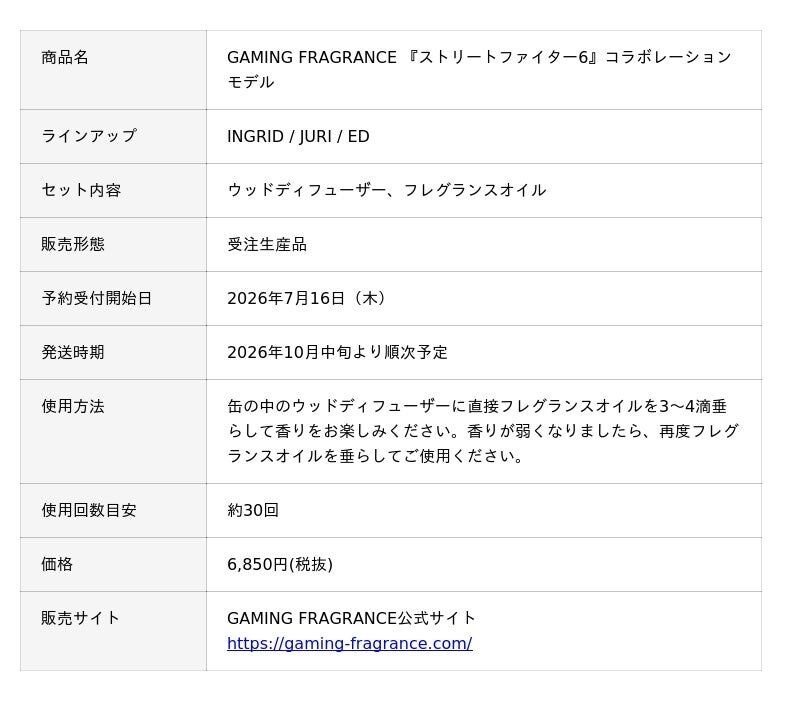This screenshot has height=701, width=800.
Task: Click the 使用回数目安 label cell
Action: [113, 511]
